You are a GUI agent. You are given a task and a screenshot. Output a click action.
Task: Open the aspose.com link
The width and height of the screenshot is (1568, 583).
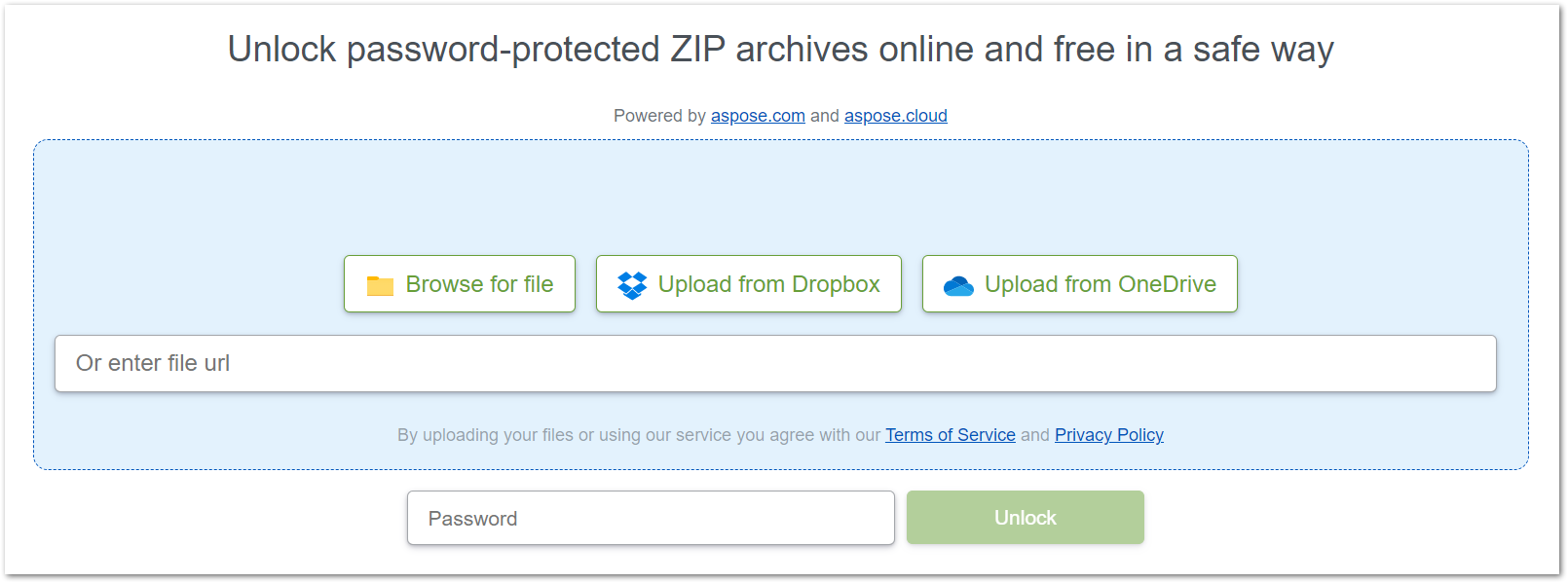(758, 115)
